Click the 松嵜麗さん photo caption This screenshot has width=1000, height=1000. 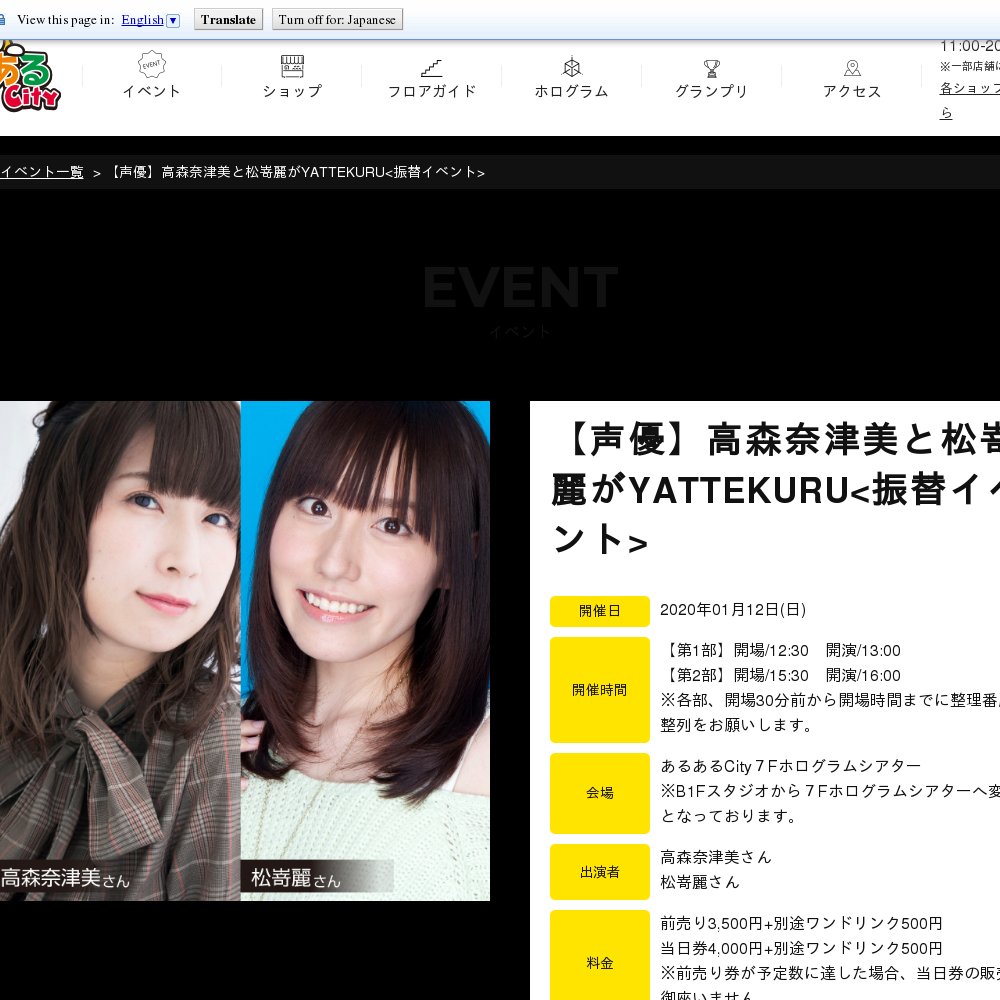coord(296,878)
